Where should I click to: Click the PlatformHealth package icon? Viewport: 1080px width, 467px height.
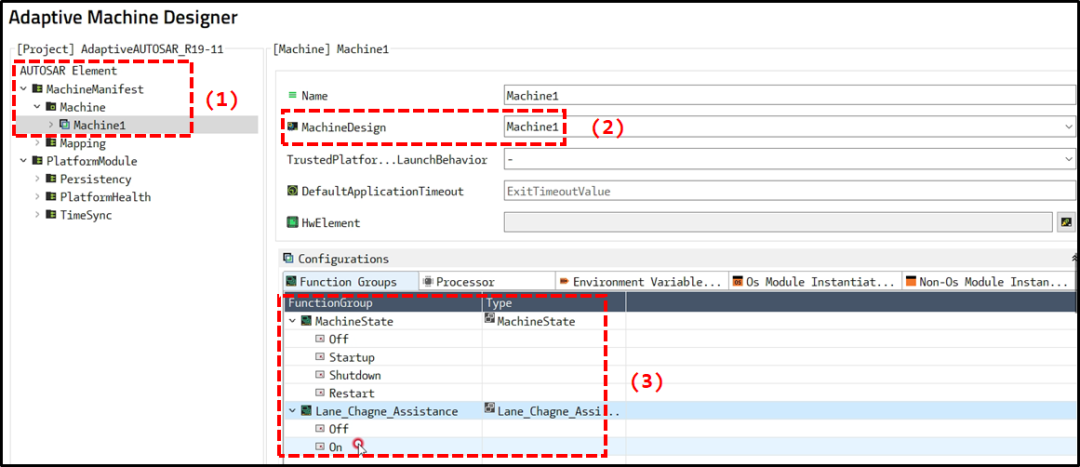point(51,197)
